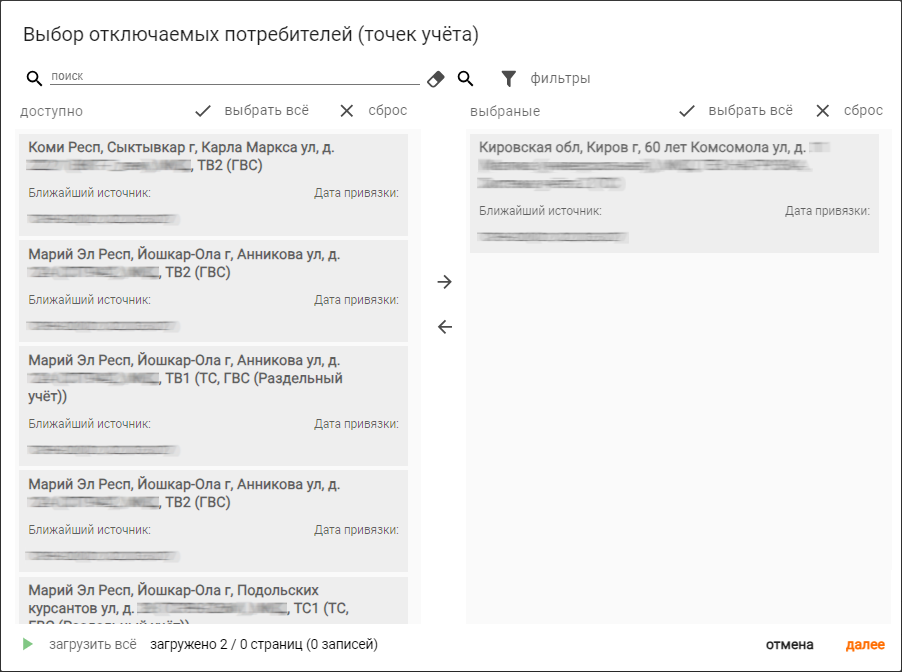This screenshot has height=672, width=902.
Task: Click the загрузить всё text
Action: pos(93,644)
